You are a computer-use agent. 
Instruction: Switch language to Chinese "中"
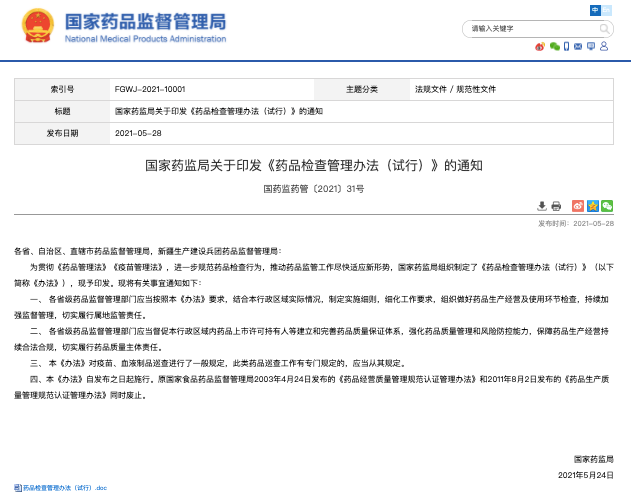tap(596, 9)
